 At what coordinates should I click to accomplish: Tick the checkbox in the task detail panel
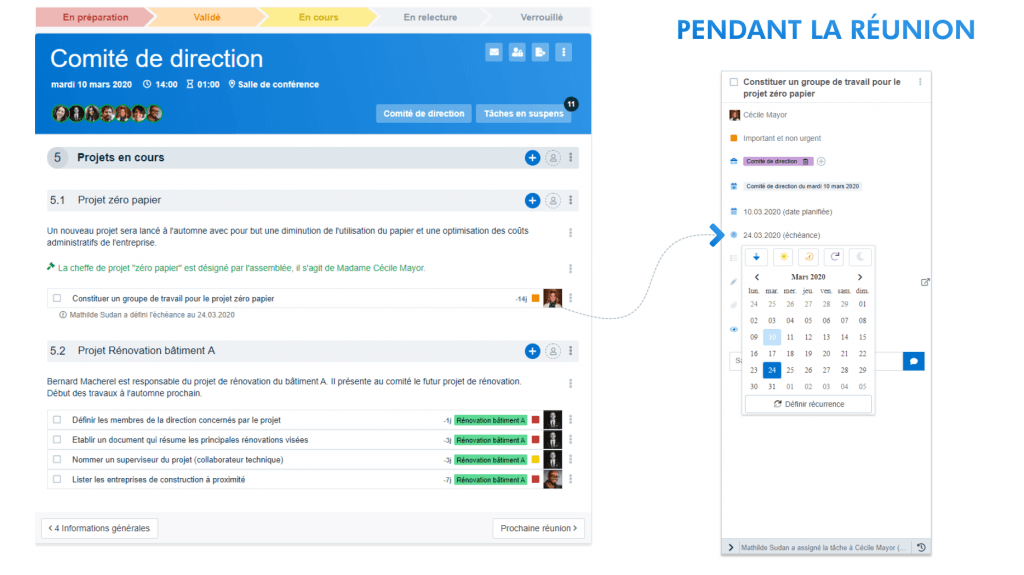coord(734,82)
